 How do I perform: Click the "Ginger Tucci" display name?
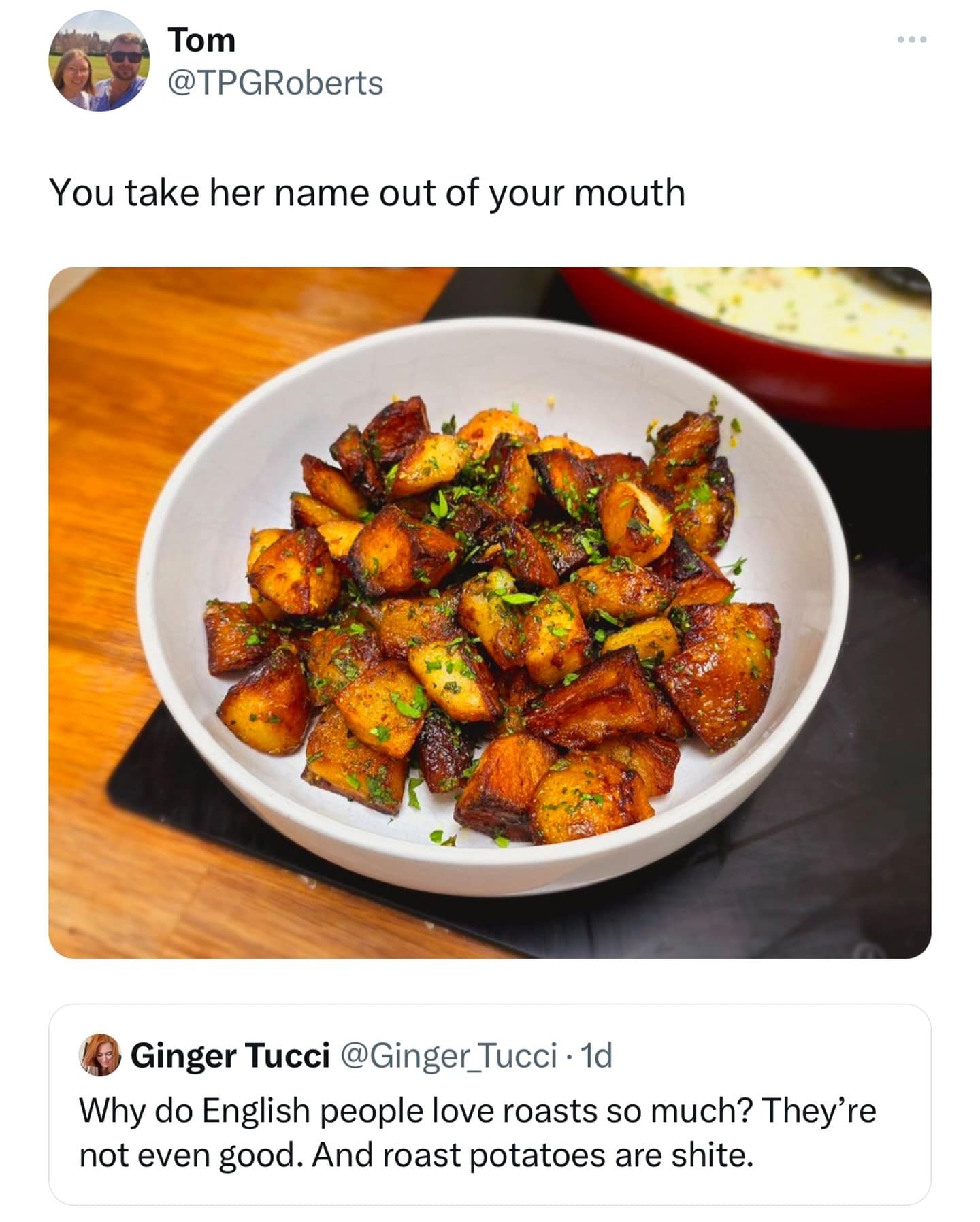point(230,1055)
